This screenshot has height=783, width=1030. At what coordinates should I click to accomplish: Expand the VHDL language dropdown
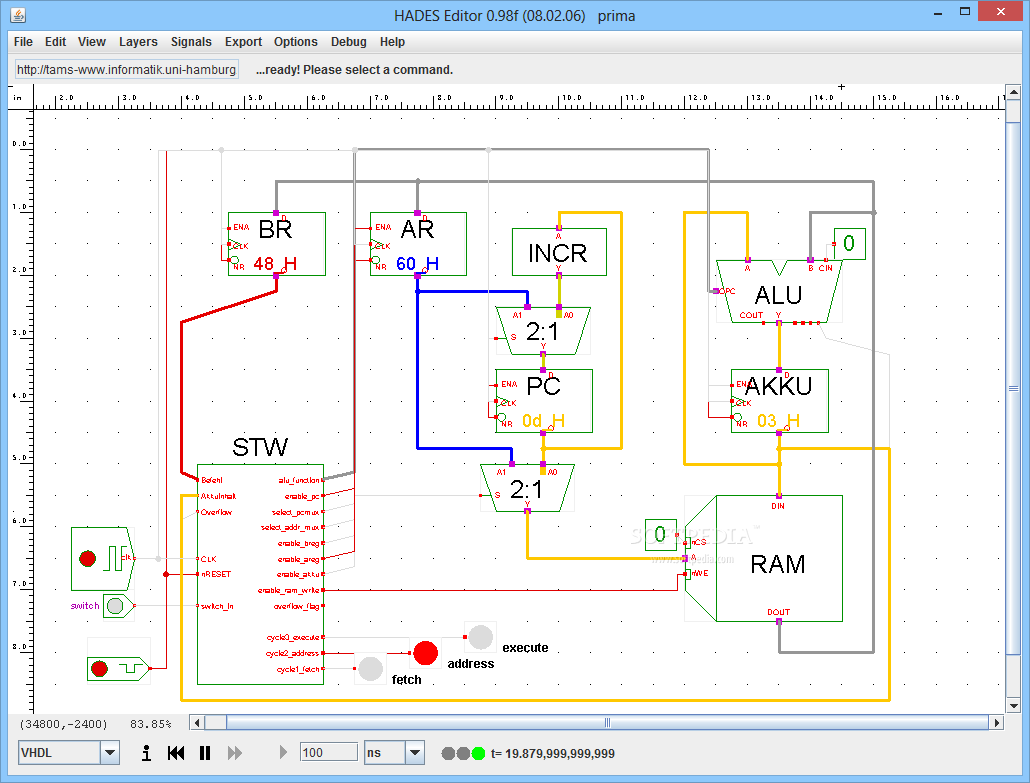point(110,753)
